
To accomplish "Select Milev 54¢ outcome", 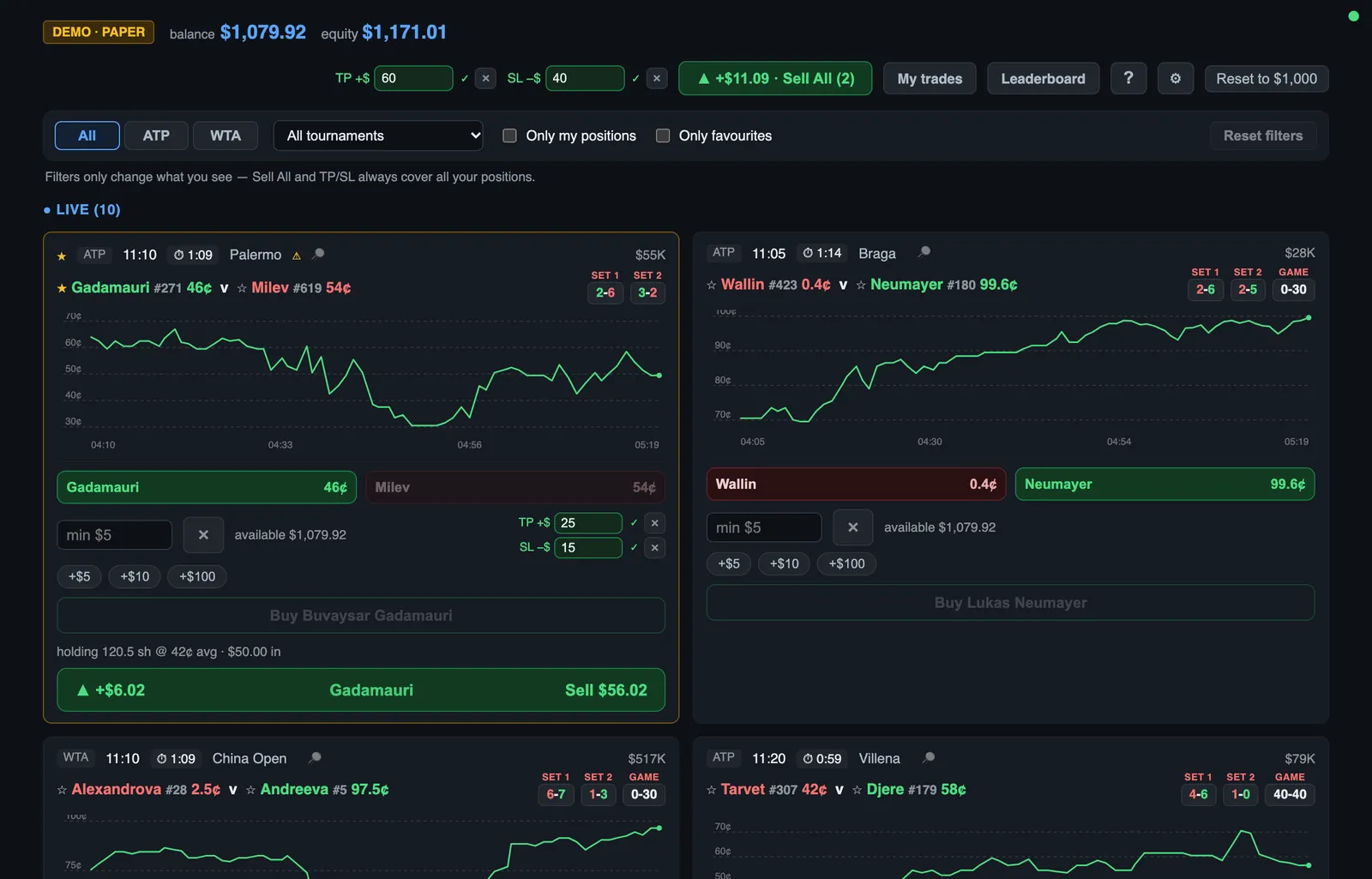I will 515,487.
